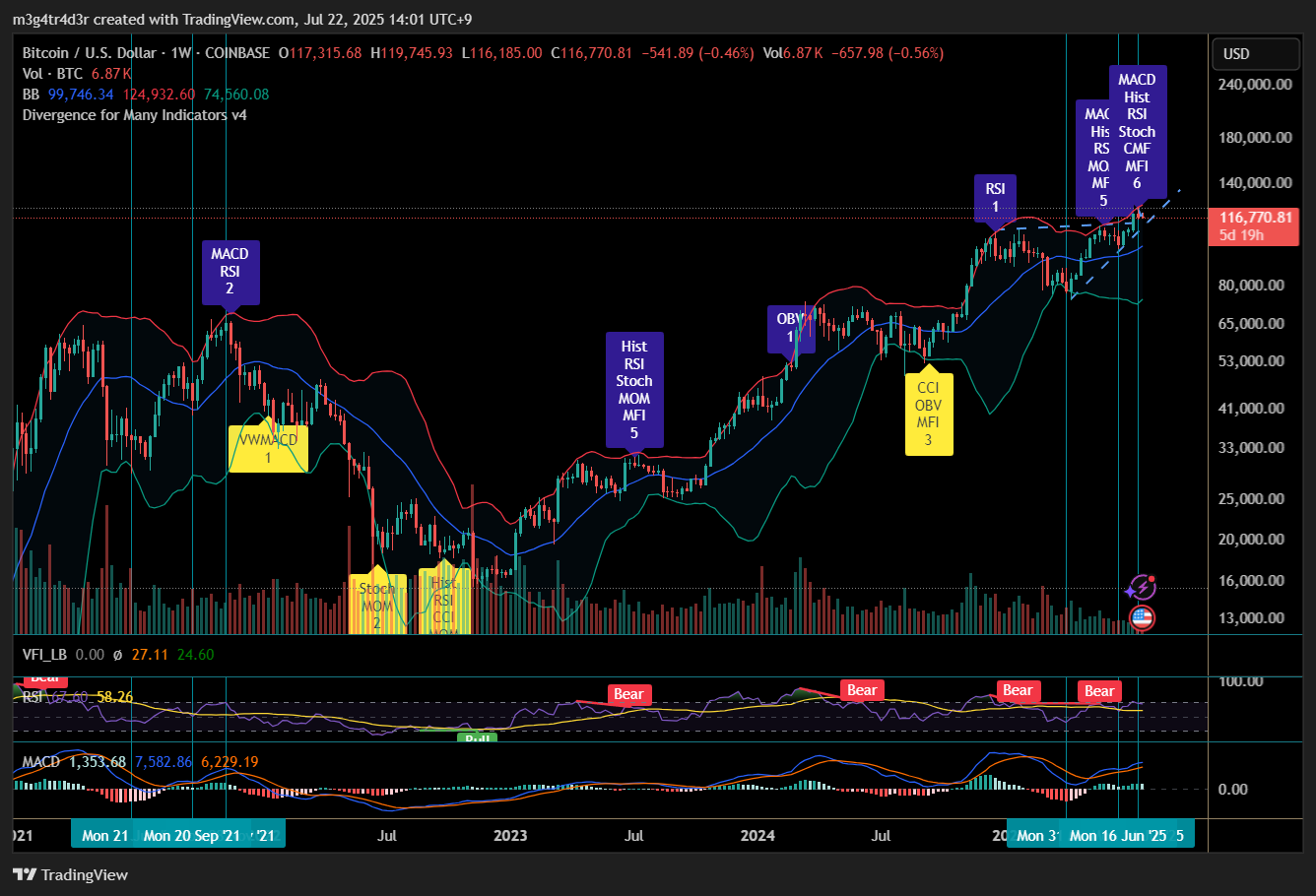Click the 65,000.00 price scale label
1316x896 pixels.
1251,324
